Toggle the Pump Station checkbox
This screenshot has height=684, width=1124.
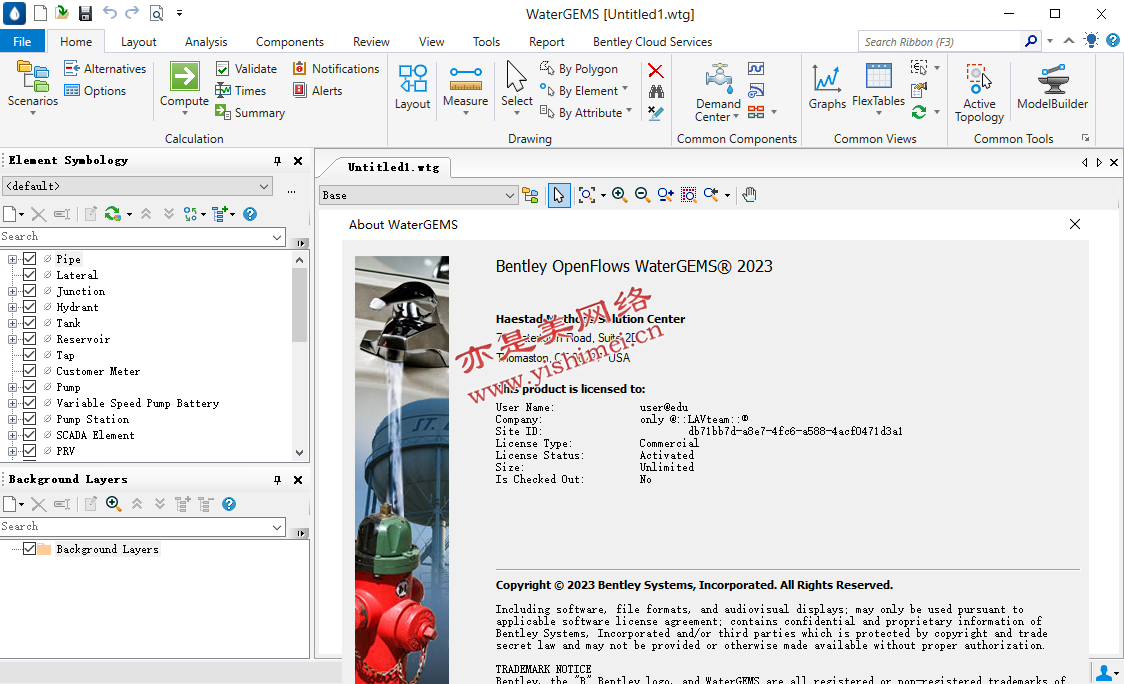pos(29,419)
